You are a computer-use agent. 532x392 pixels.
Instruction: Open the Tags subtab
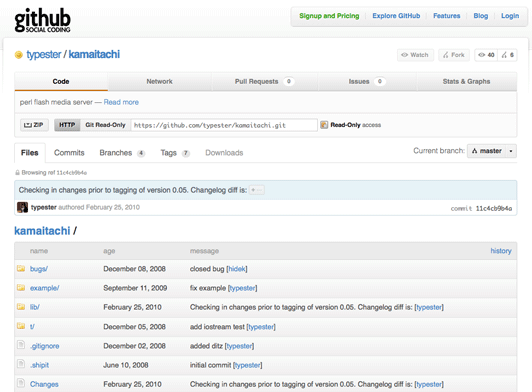(175, 153)
